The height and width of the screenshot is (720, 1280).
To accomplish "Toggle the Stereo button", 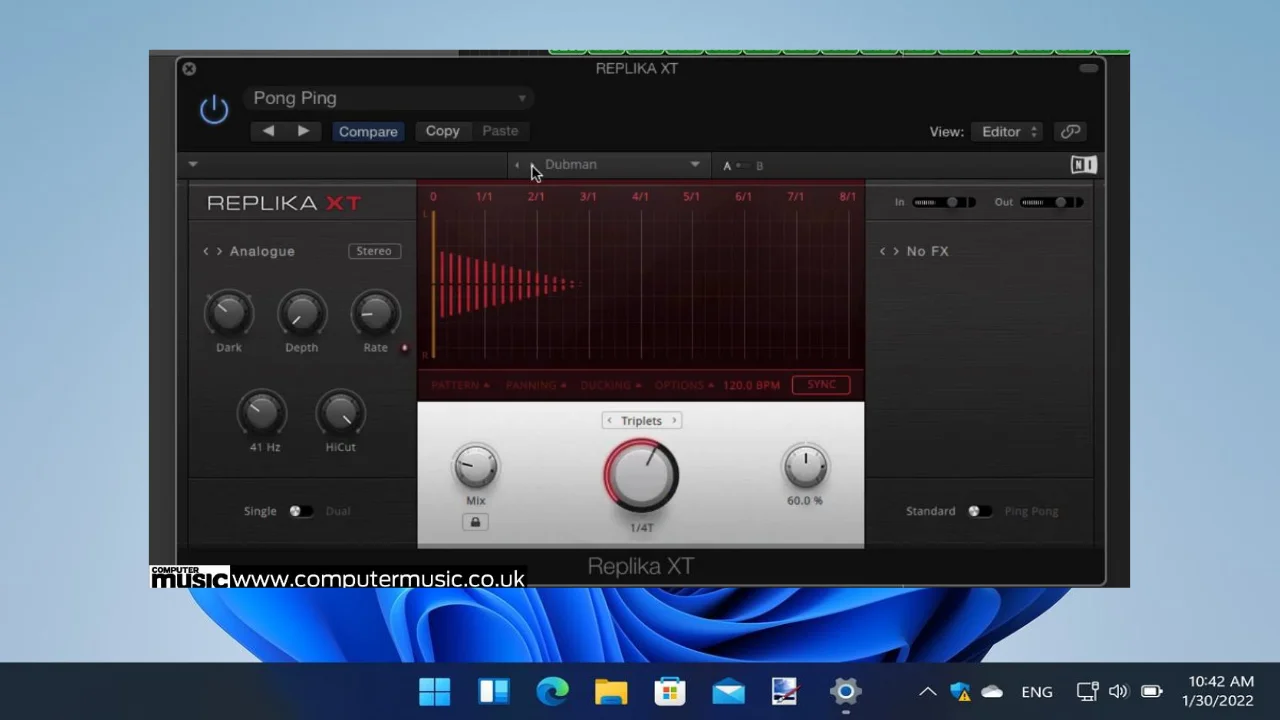I will click(x=374, y=251).
